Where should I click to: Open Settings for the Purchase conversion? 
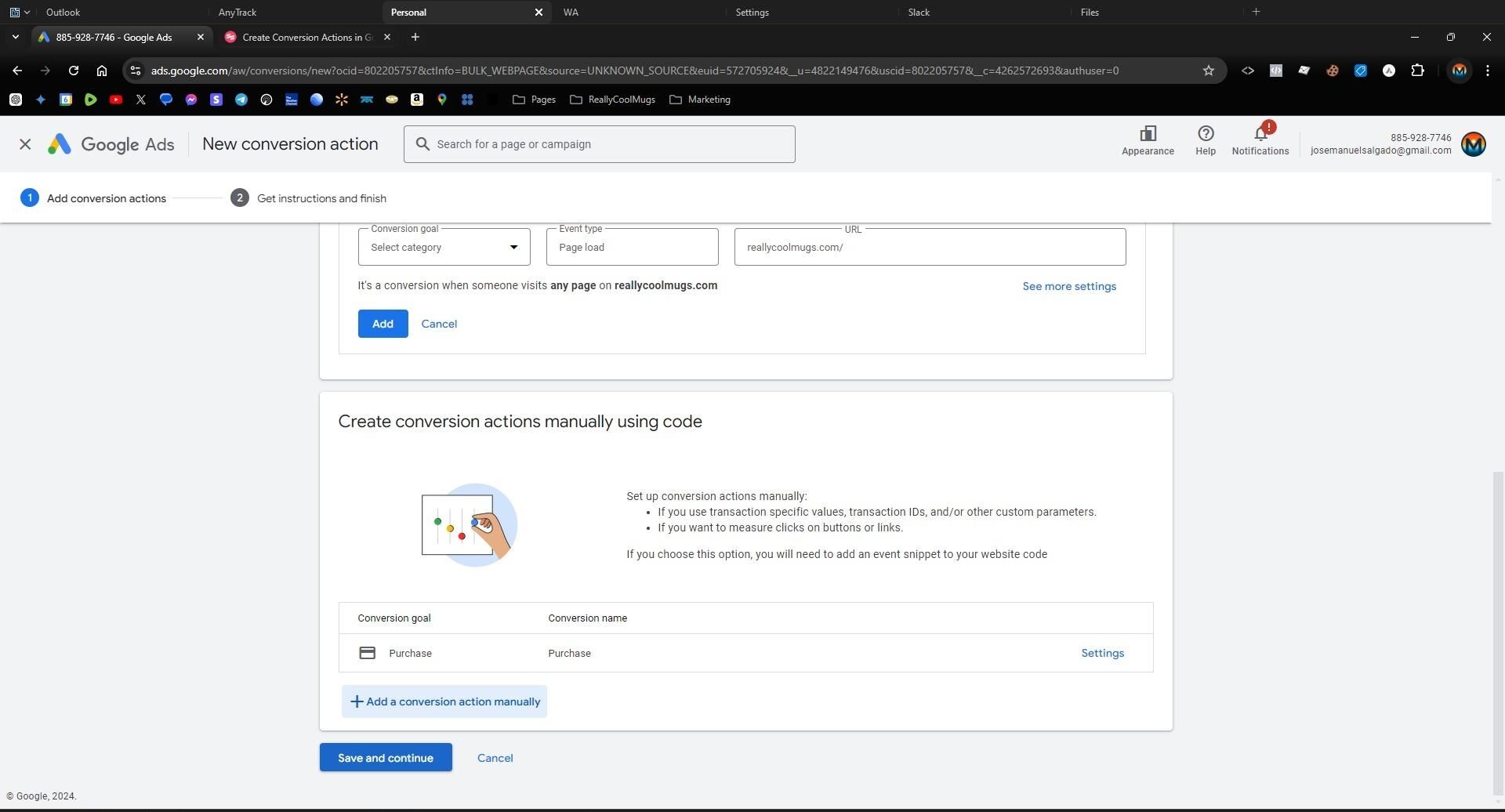1101,654
